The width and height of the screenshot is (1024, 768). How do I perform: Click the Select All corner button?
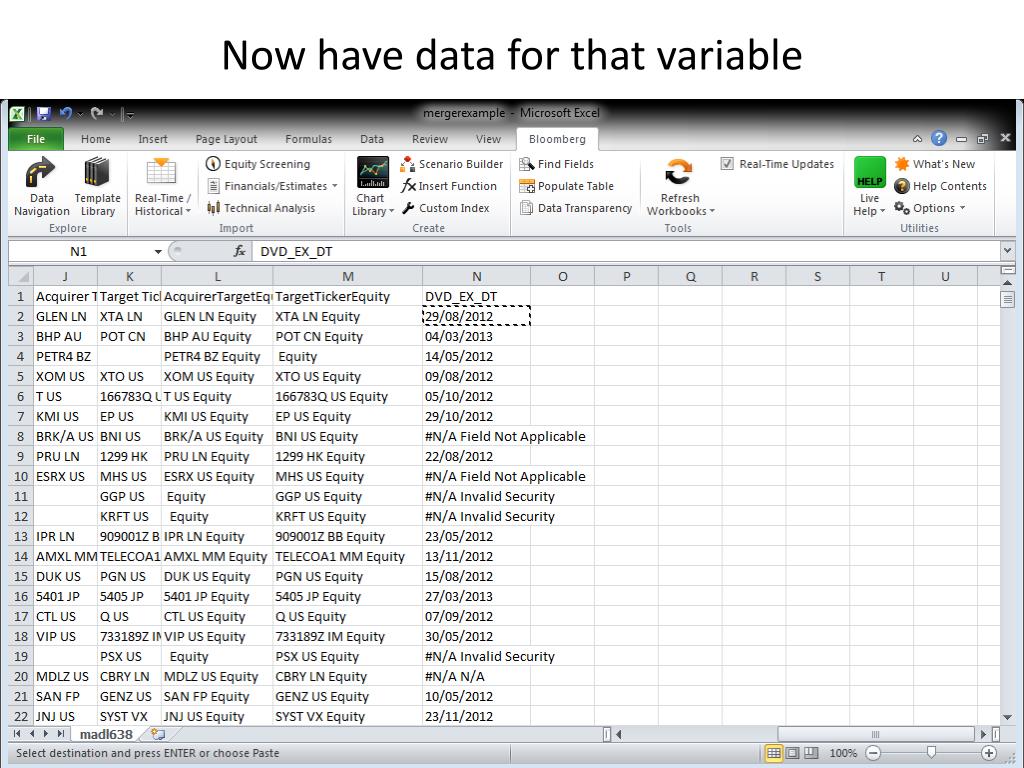point(20,276)
